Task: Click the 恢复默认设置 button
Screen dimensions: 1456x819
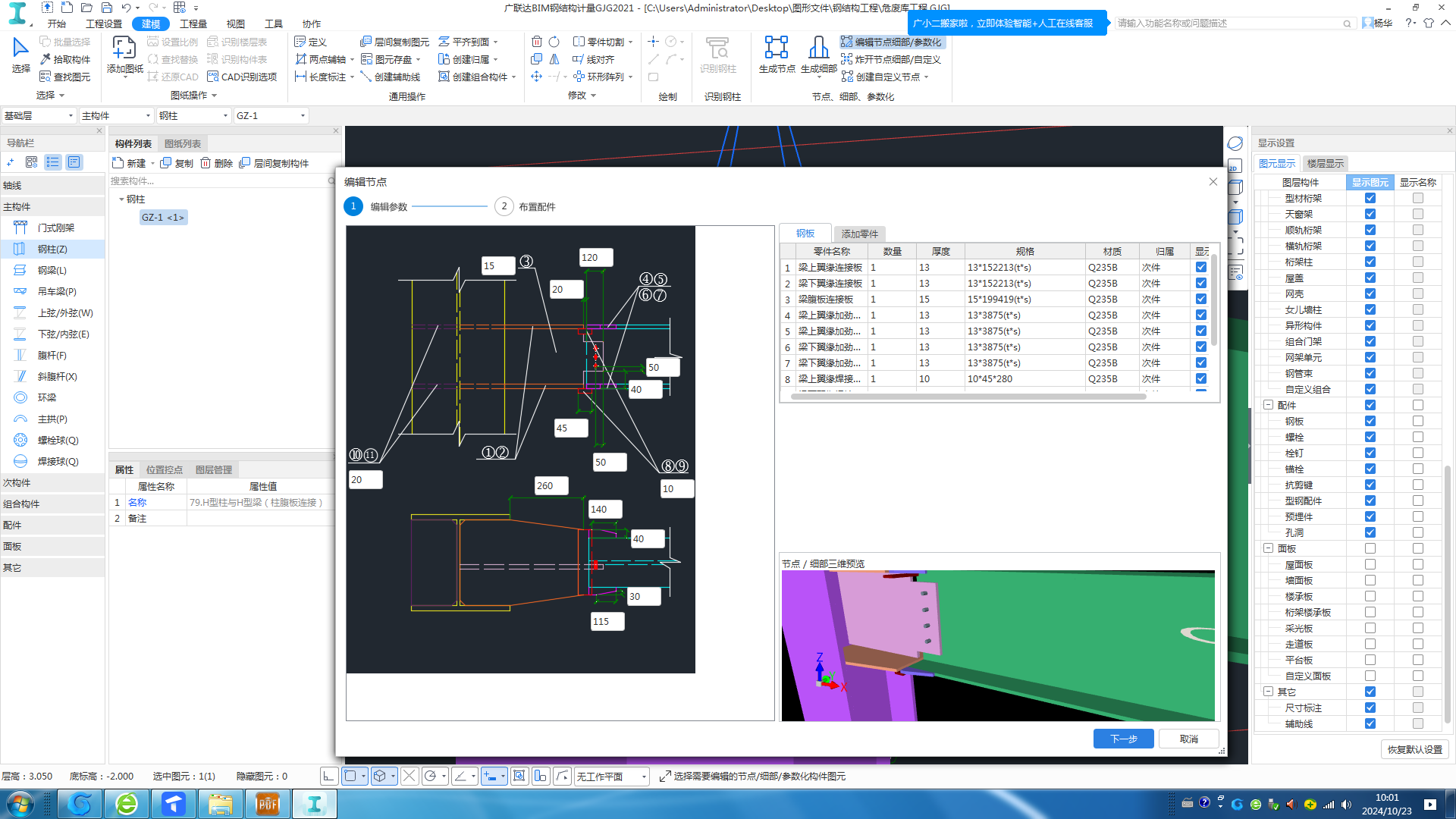Action: tap(1414, 749)
